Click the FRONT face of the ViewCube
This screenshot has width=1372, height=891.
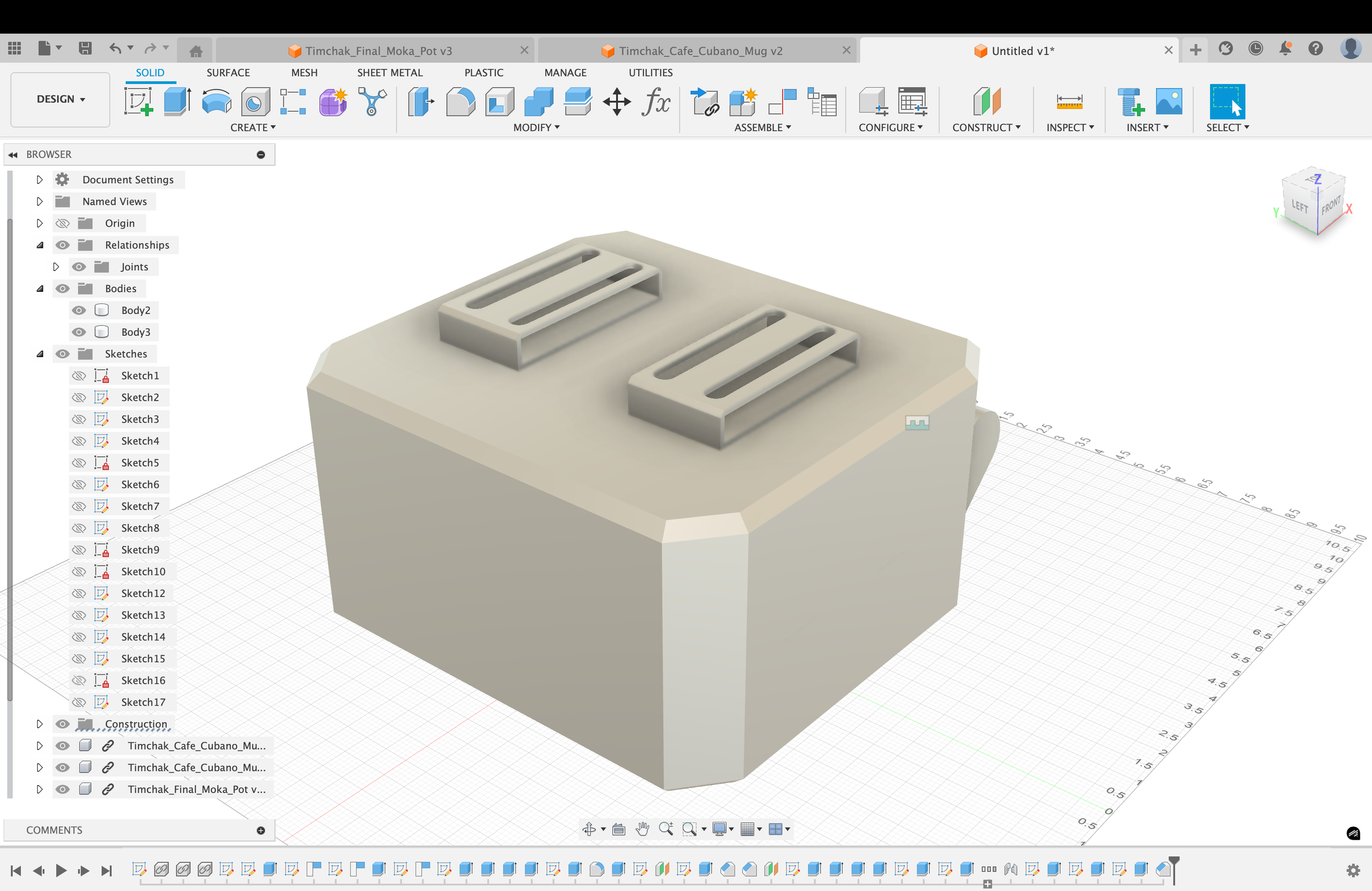pos(1330,206)
